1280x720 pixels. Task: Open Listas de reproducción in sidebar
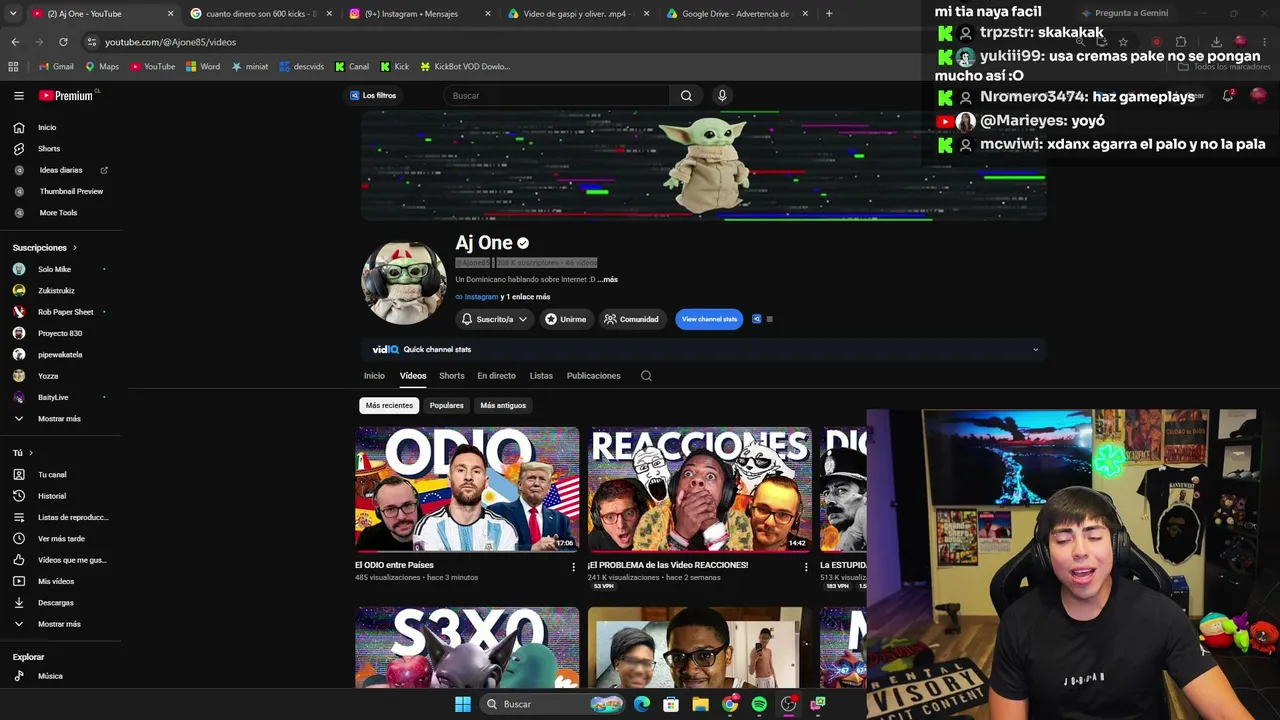coord(60,517)
